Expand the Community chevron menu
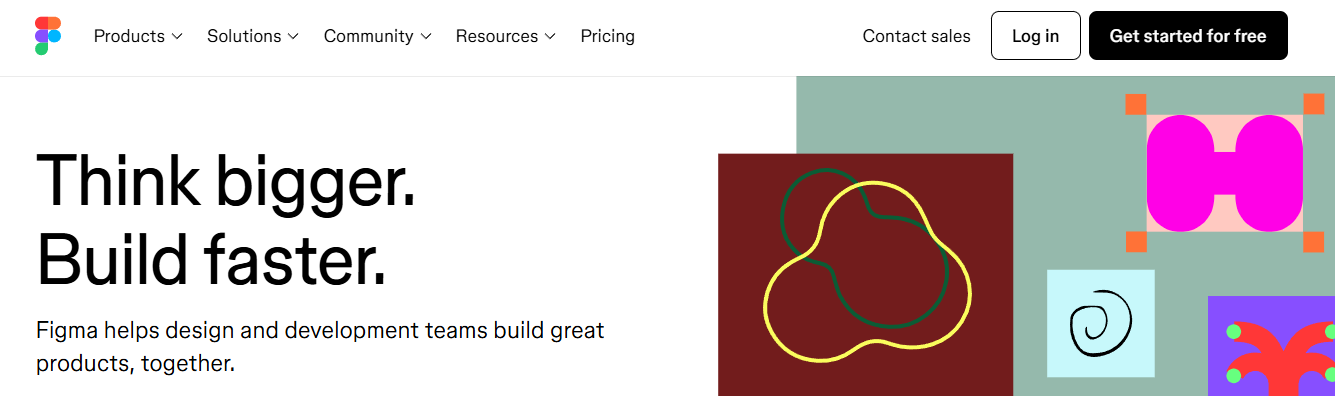The height and width of the screenshot is (396, 1335). point(377,36)
